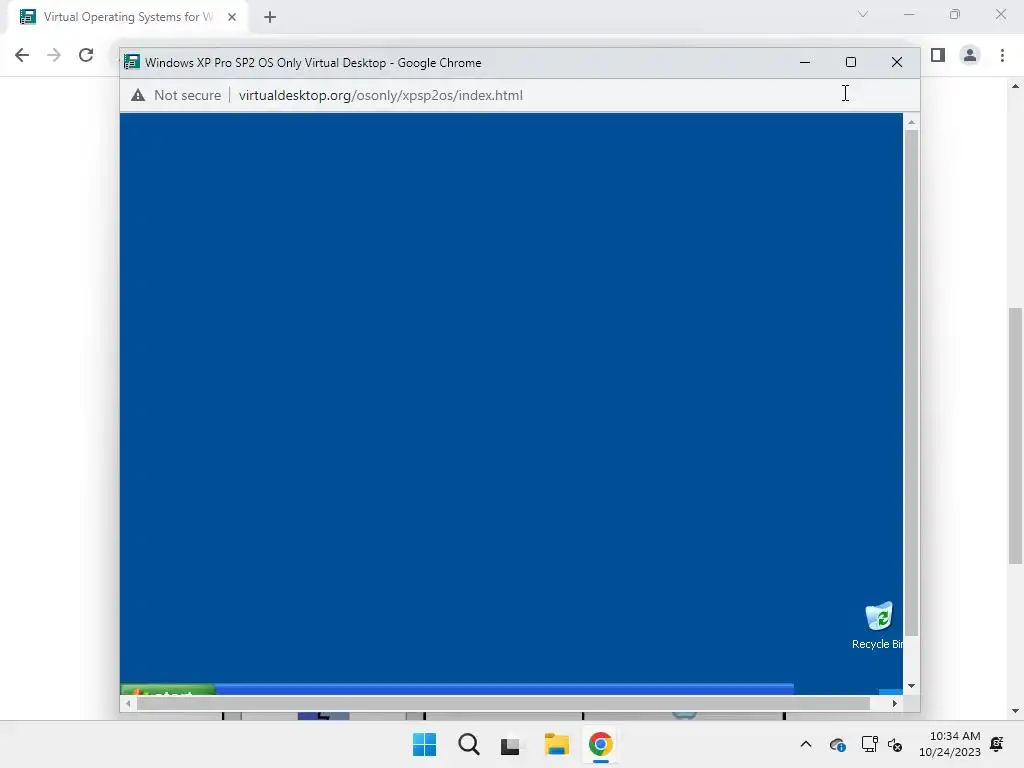Go forward in main Chrome window

point(54,55)
